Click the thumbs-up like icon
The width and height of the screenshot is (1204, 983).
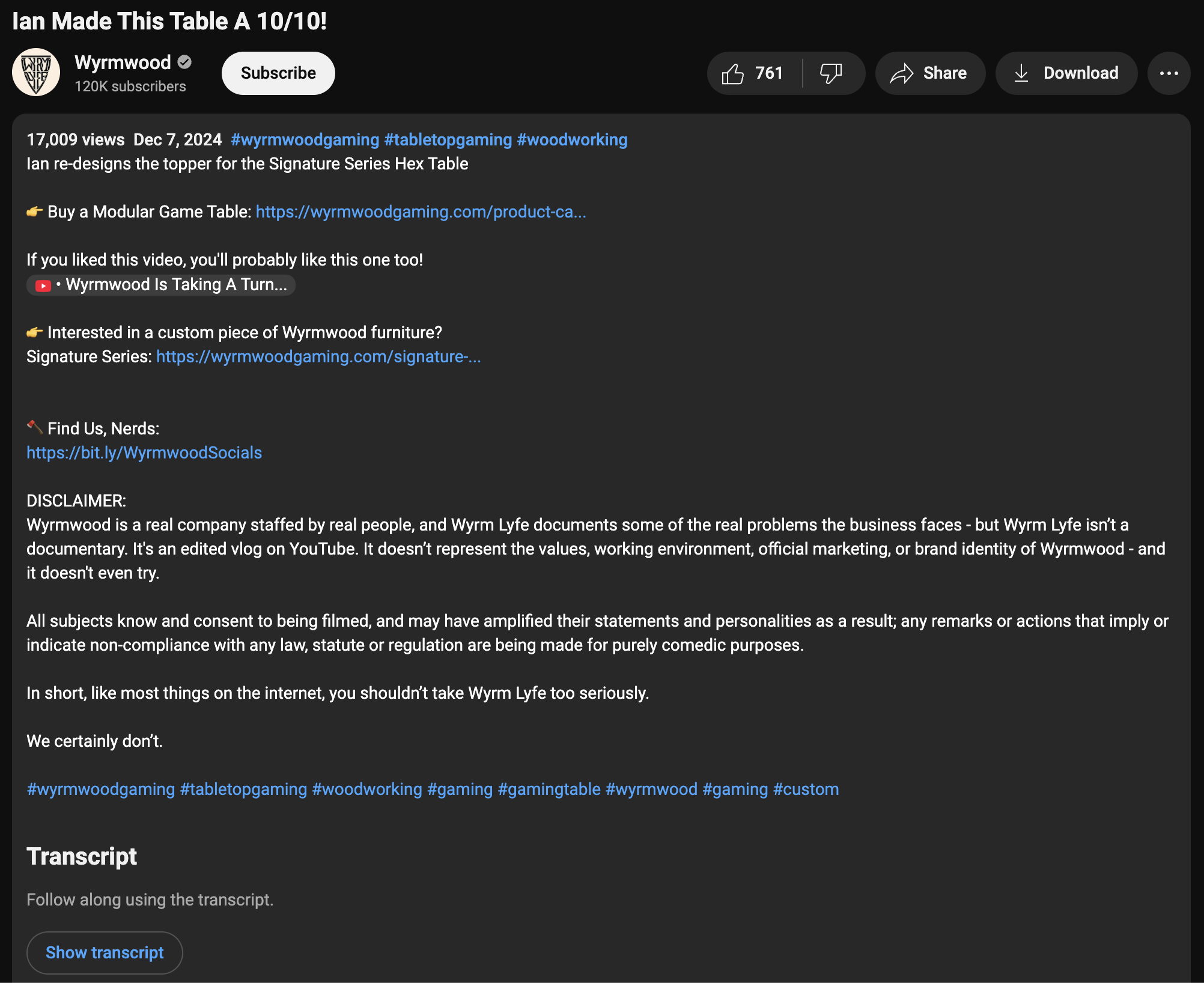(x=732, y=73)
